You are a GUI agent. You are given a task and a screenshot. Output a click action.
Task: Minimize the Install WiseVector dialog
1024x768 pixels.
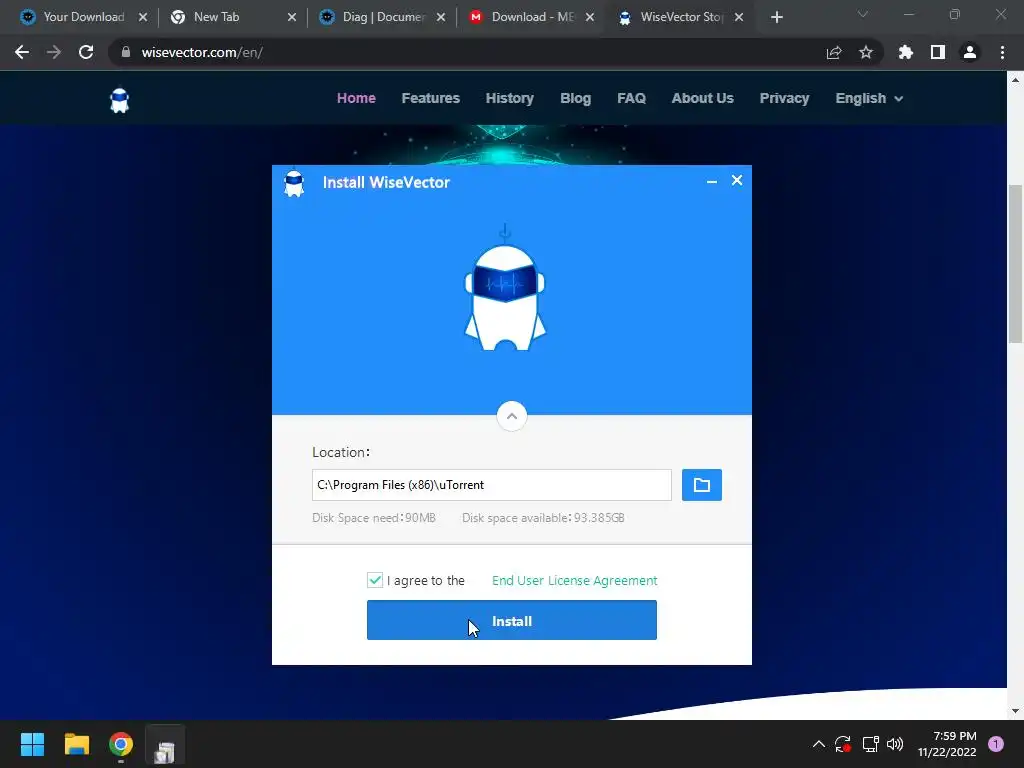point(712,181)
